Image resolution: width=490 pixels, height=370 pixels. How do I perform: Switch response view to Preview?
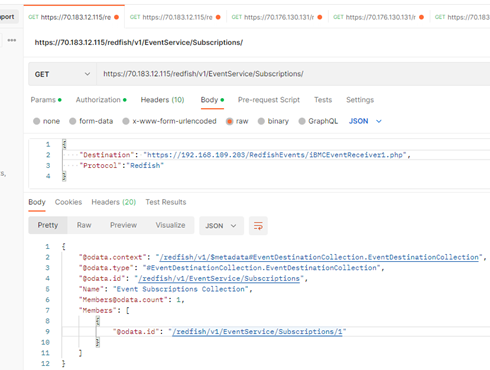123,225
